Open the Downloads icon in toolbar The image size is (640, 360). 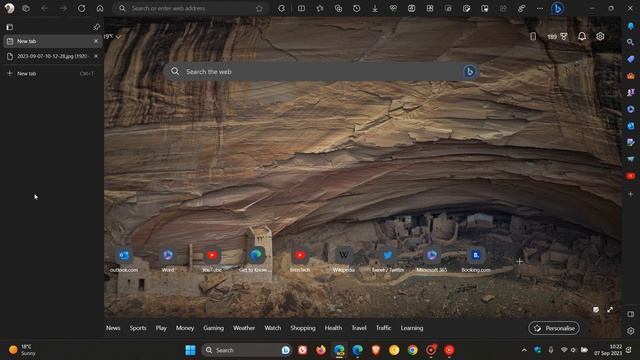(x=375, y=8)
